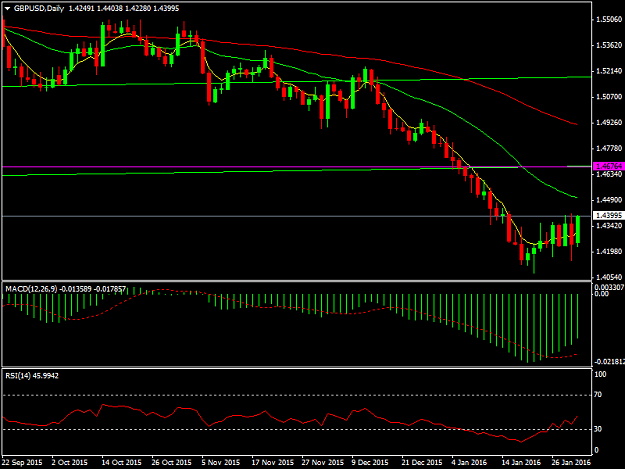This screenshot has height=469, width=625.
Task: Select the 14 Oct 2015 date label
Action: [122, 463]
